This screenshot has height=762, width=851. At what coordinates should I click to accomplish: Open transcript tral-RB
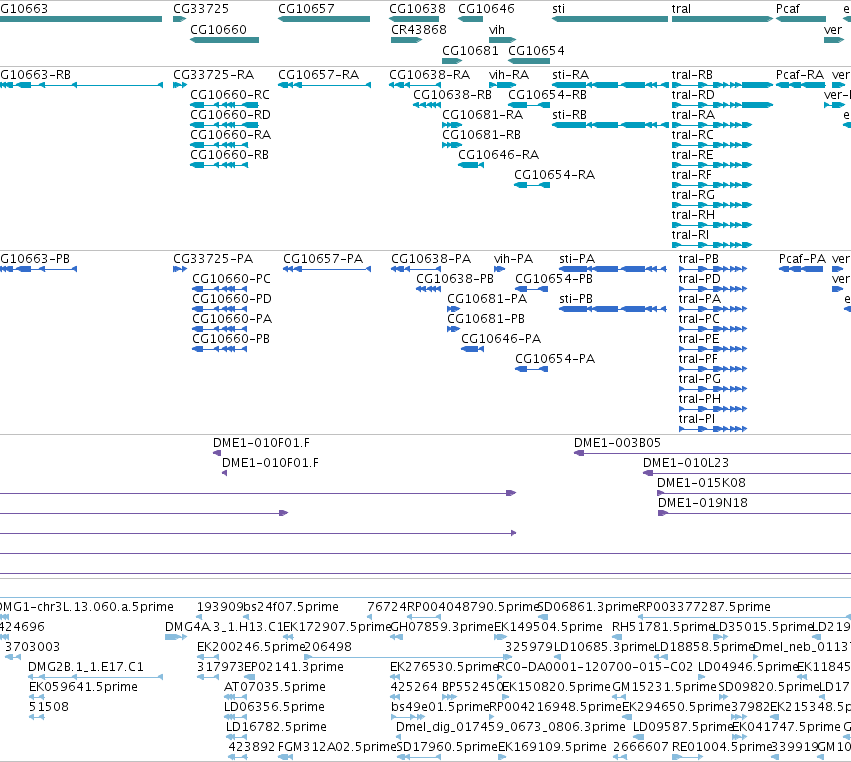[x=692, y=74]
